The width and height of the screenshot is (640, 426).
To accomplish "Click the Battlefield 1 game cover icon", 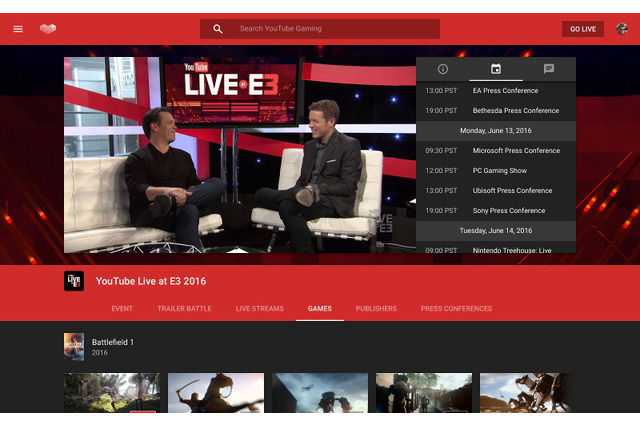I will coord(74,346).
